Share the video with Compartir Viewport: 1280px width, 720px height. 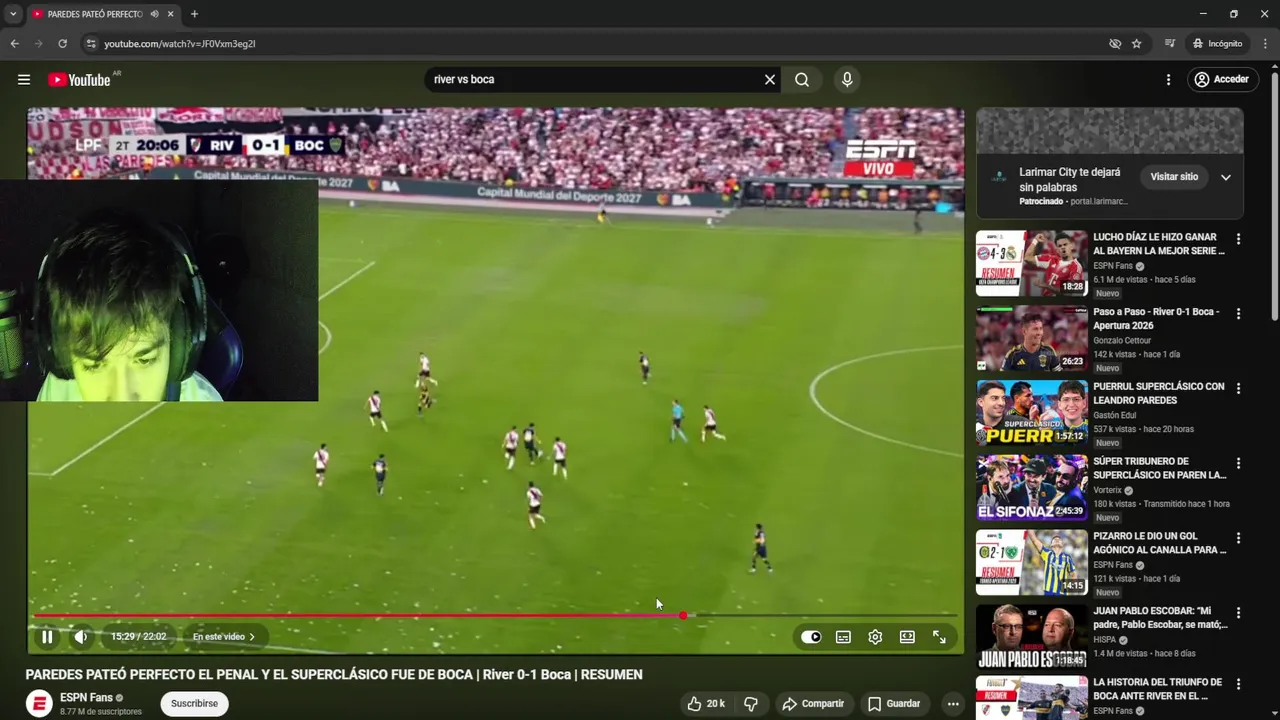(813, 704)
